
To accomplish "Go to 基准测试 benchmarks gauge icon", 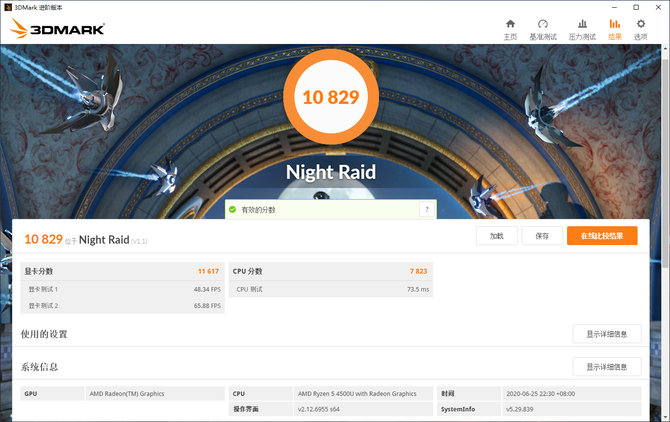I will point(543,24).
